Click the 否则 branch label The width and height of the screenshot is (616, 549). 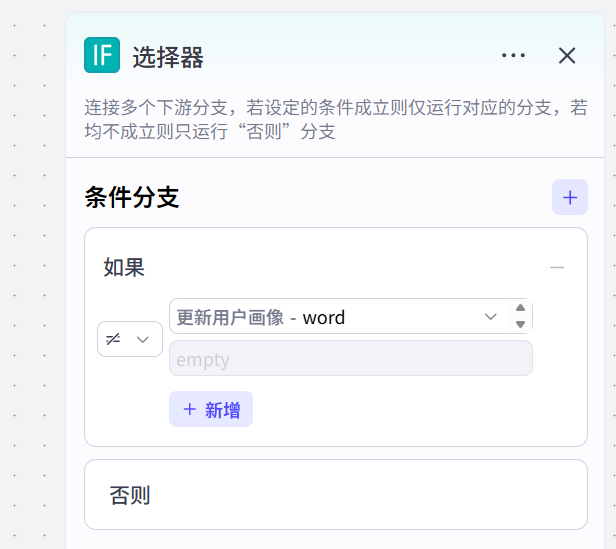[130, 495]
